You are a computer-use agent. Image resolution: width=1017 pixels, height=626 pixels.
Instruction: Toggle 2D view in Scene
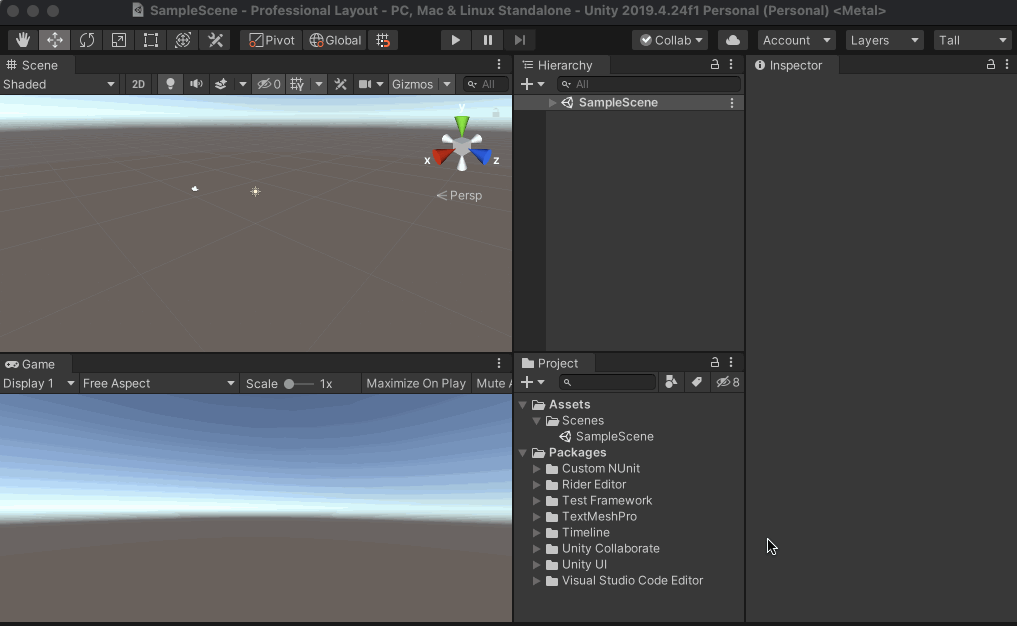pos(138,84)
